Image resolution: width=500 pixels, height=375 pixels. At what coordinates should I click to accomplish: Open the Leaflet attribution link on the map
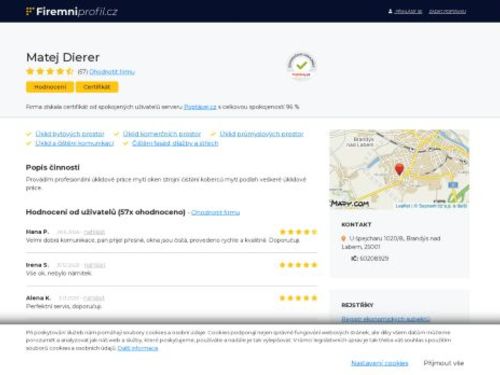click(403, 206)
